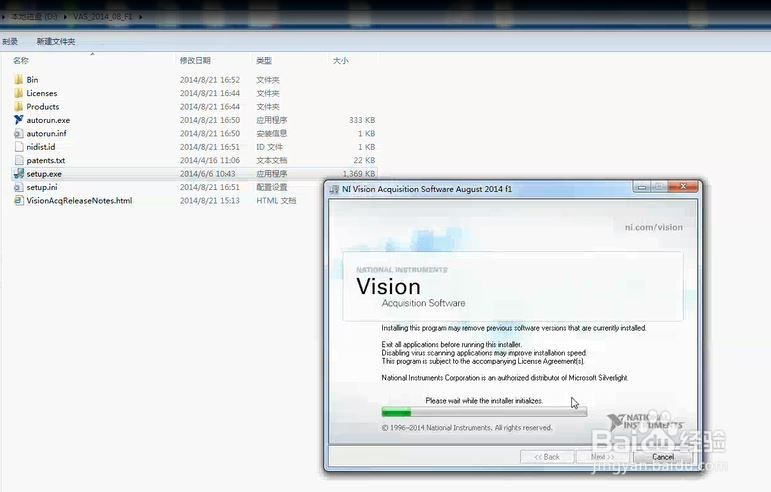The image size is (771, 492).
Task: Sort files by the 修改日期 column header
Action: pos(195,60)
